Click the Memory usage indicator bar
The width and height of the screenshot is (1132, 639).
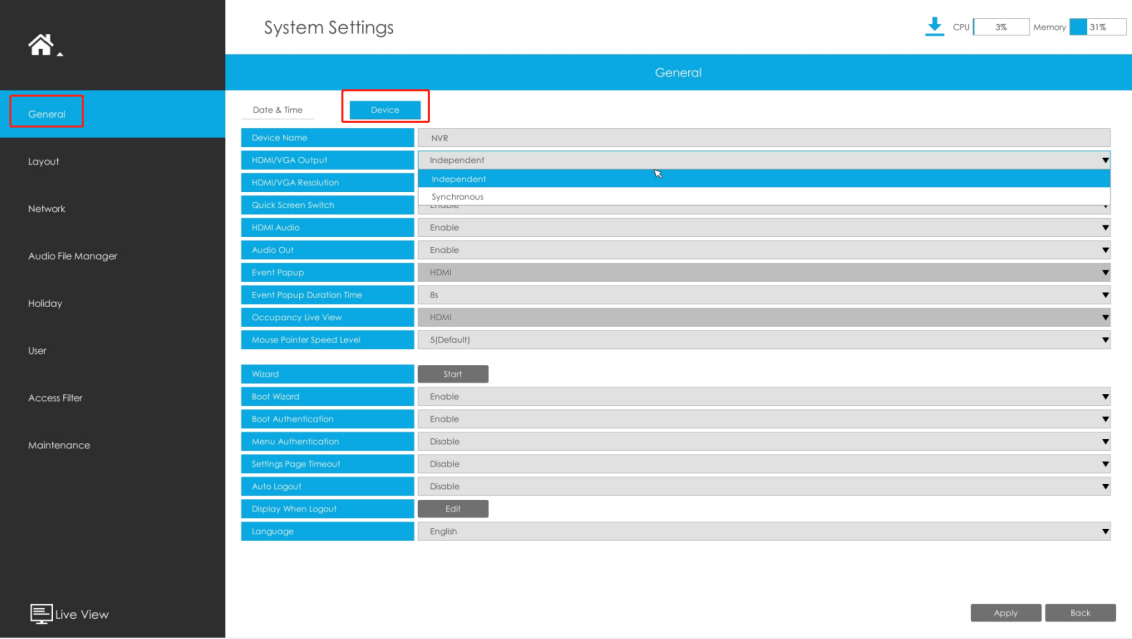click(x=1097, y=27)
